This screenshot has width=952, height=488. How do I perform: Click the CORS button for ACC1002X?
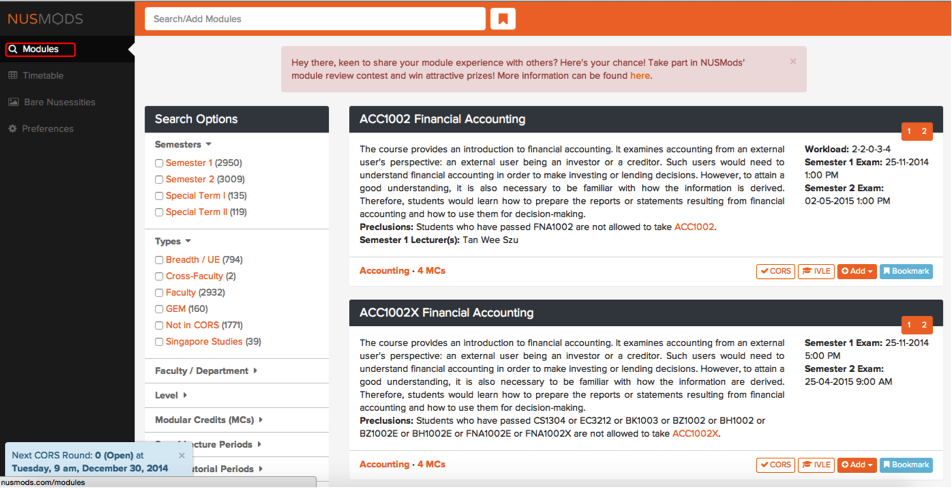click(x=775, y=465)
